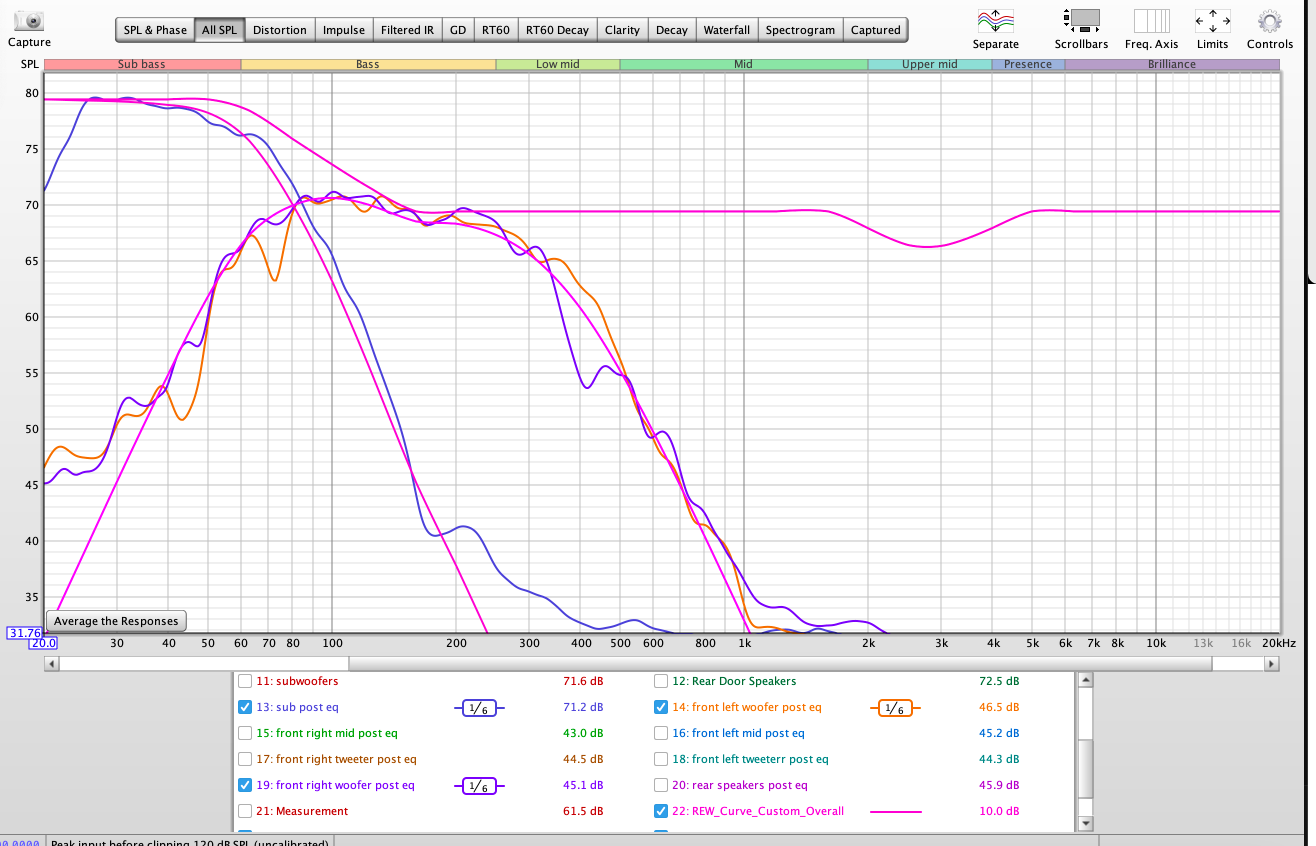Click the 72.5 dB value for Rear Door Speakers
The image size is (1316, 846).
[x=999, y=682]
